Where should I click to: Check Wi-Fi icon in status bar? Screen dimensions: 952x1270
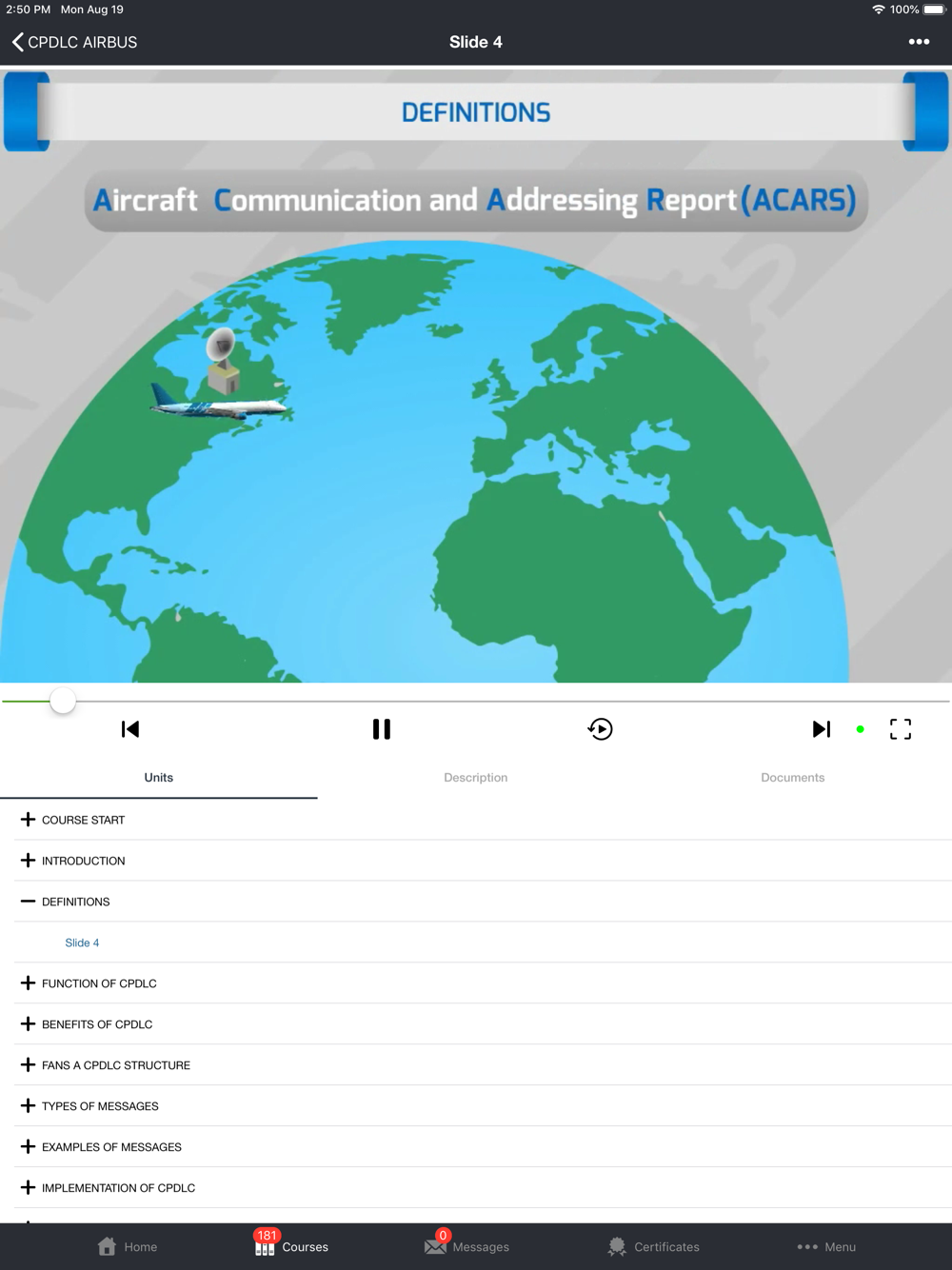pos(878,10)
